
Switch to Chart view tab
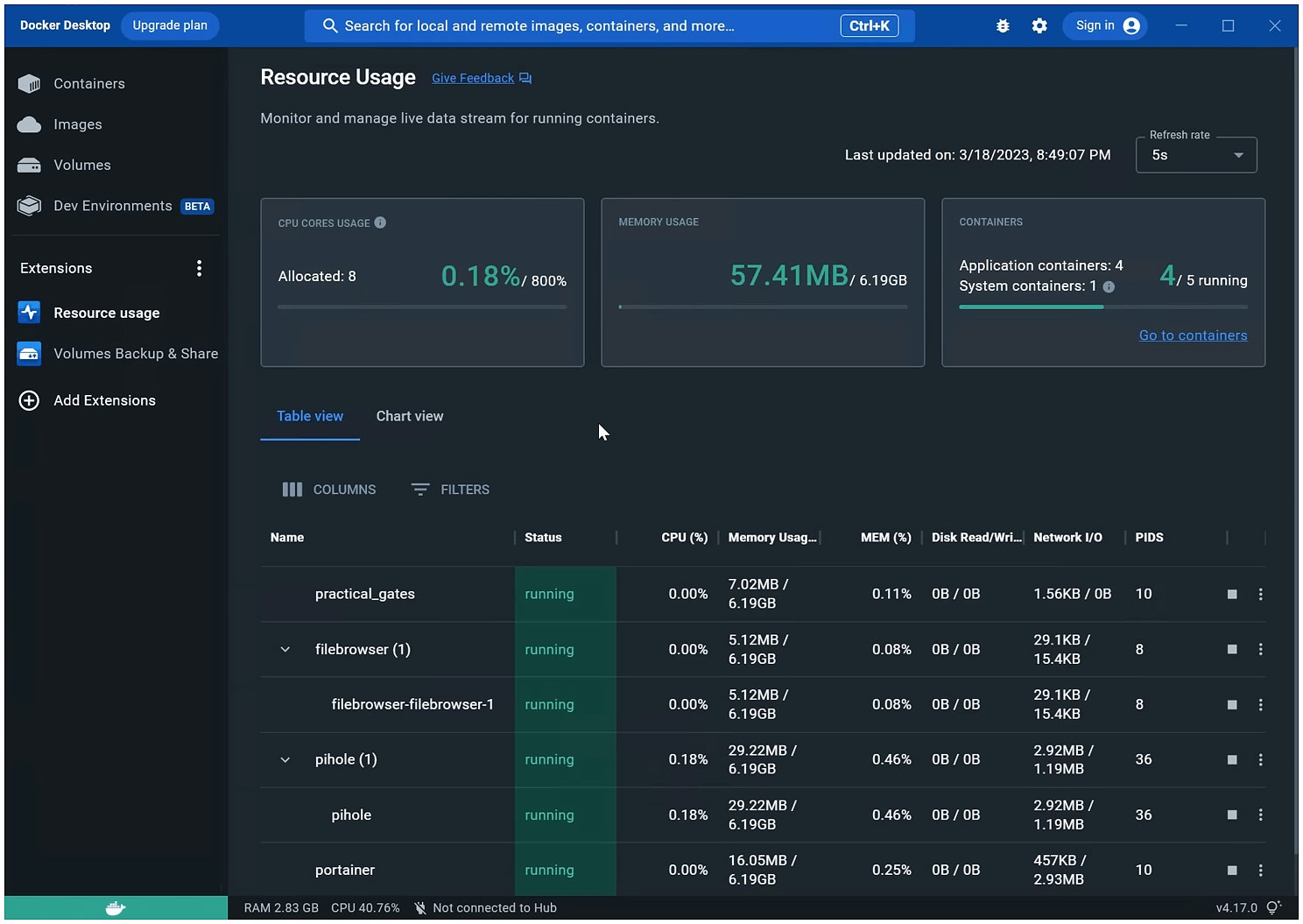click(x=410, y=416)
